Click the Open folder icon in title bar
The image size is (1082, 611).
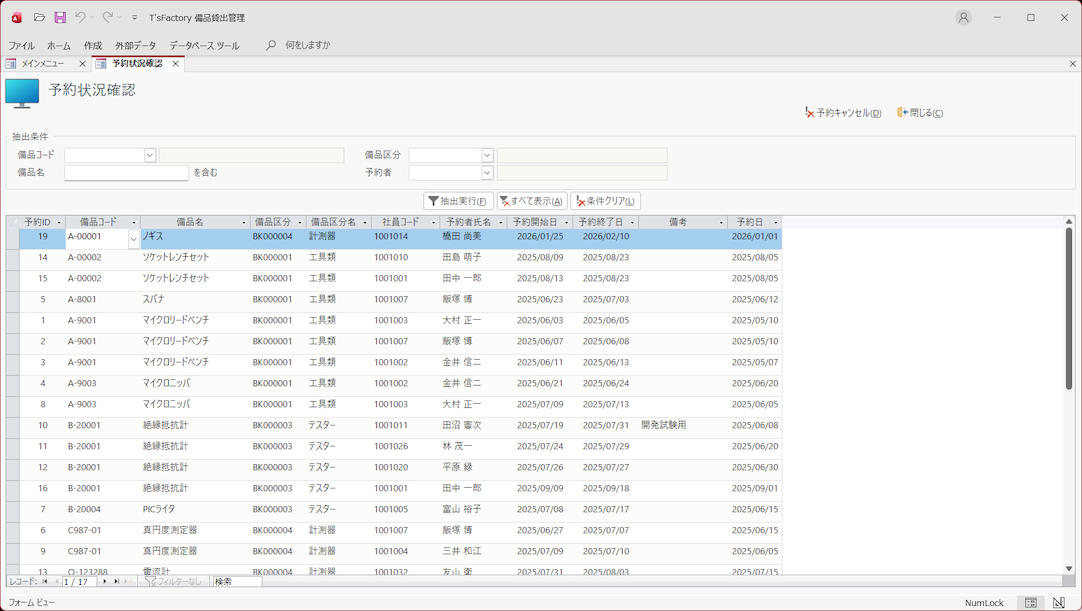pyautogui.click(x=39, y=17)
